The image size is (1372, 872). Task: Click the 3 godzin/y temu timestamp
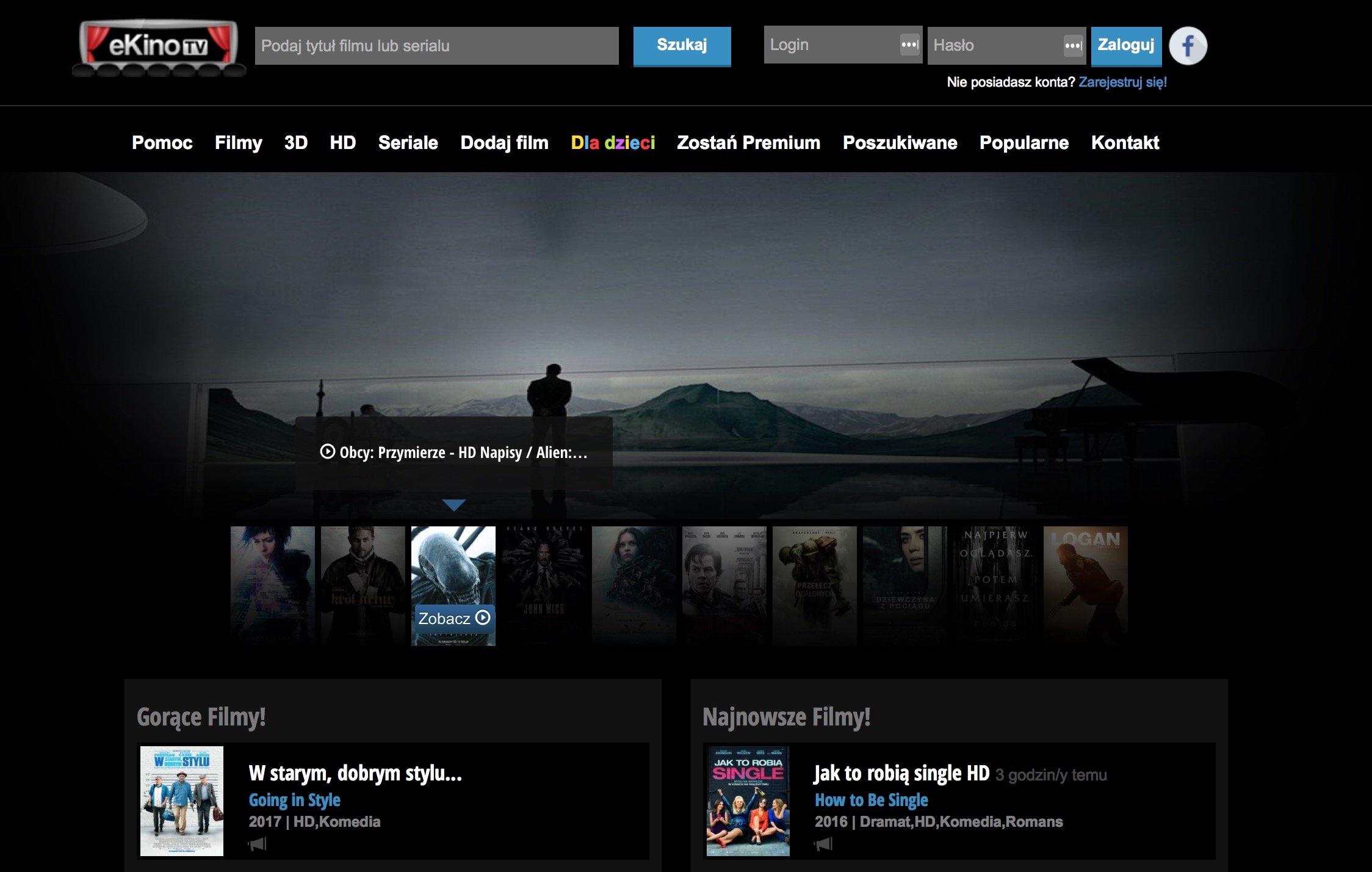tap(1051, 775)
